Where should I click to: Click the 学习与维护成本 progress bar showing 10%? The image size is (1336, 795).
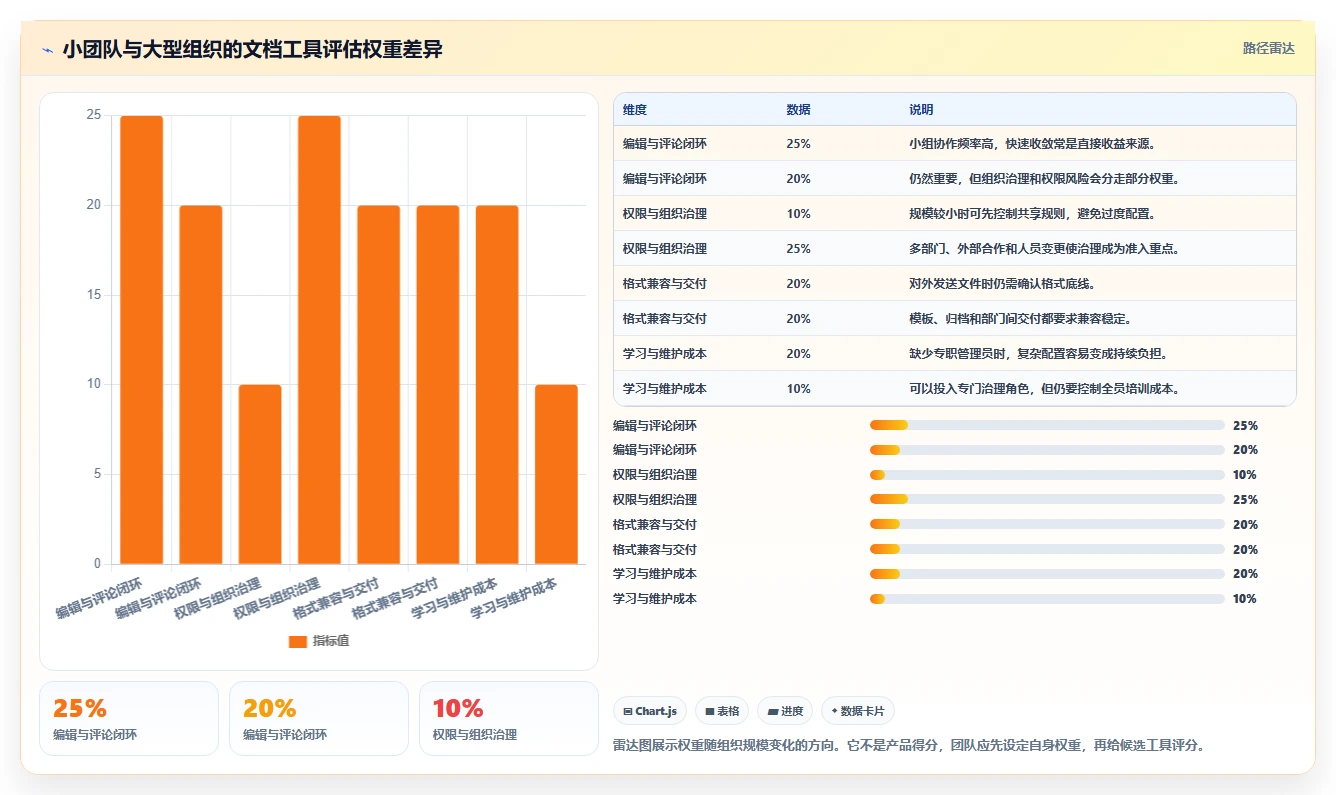[1047, 599]
